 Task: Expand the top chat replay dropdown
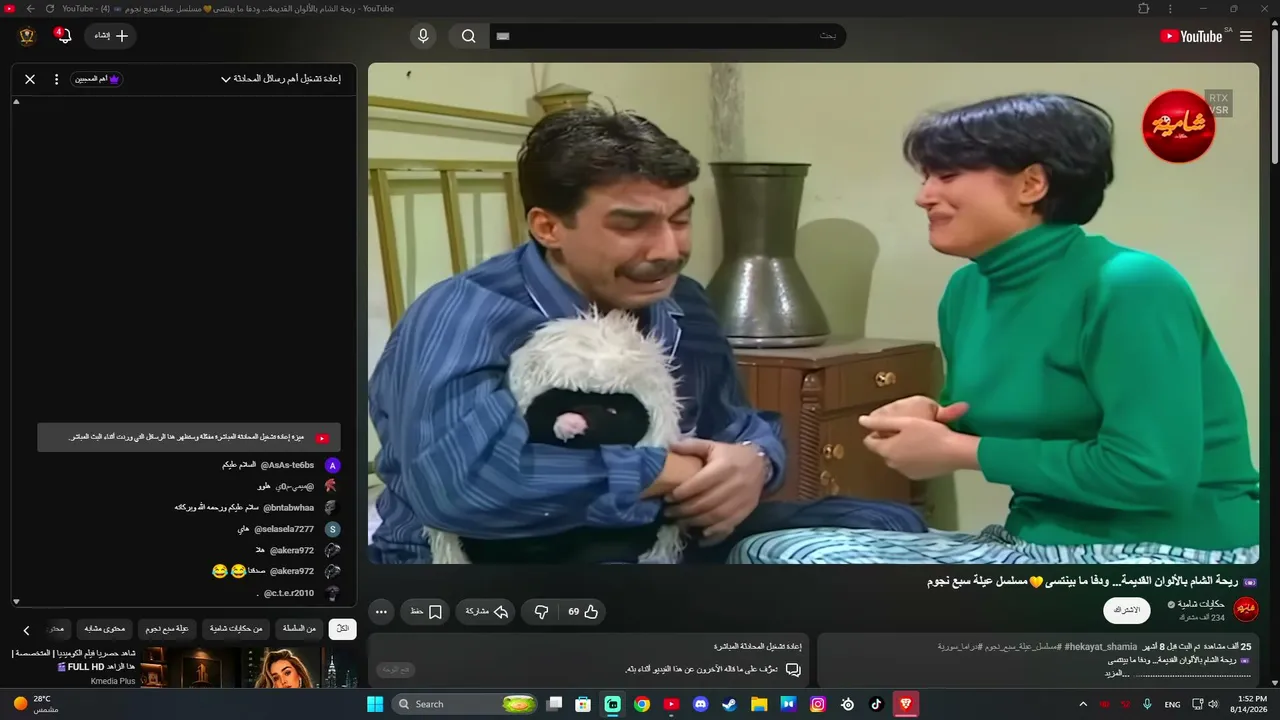pyautogui.click(x=281, y=79)
